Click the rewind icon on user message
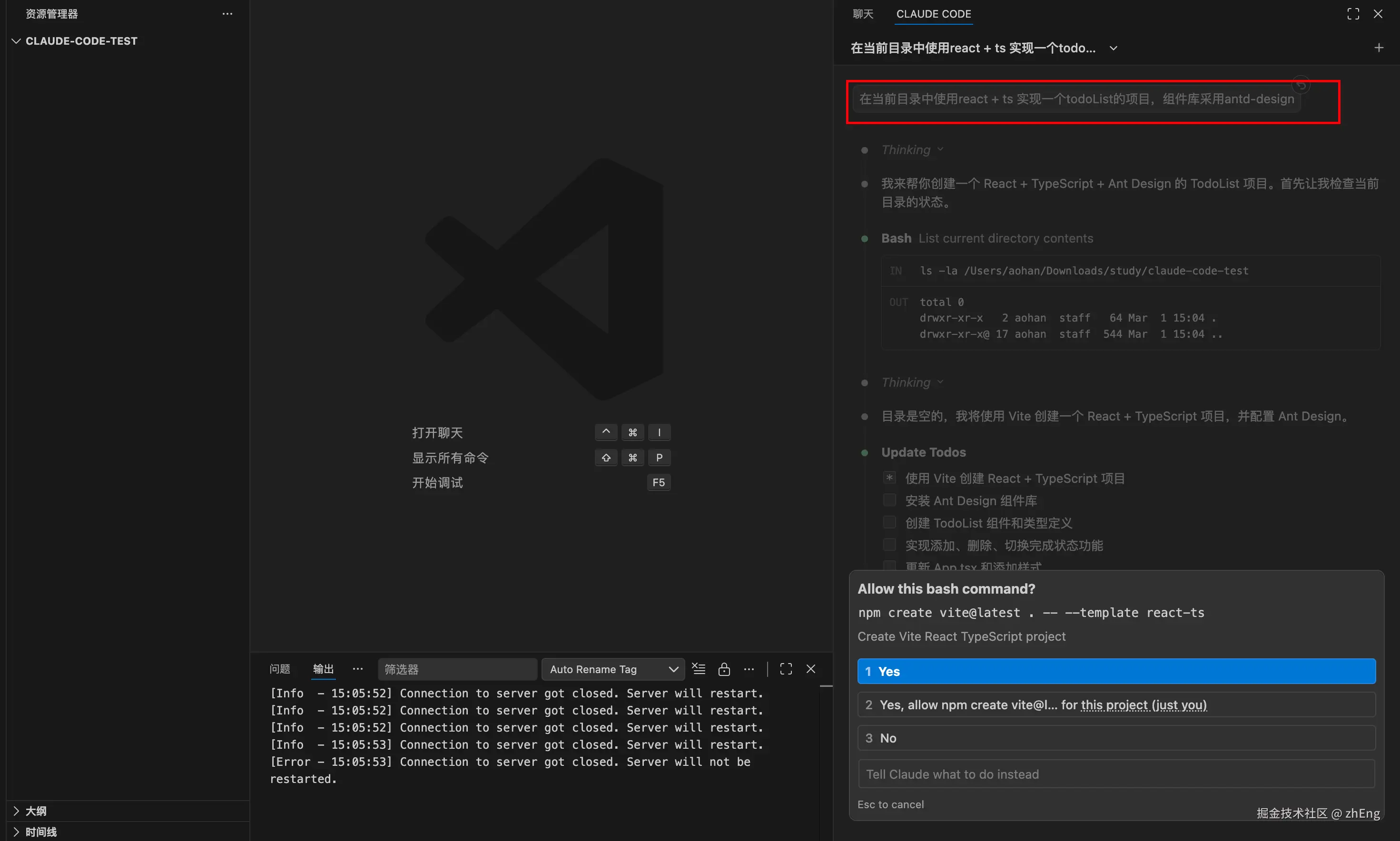1400x841 pixels. [1301, 85]
